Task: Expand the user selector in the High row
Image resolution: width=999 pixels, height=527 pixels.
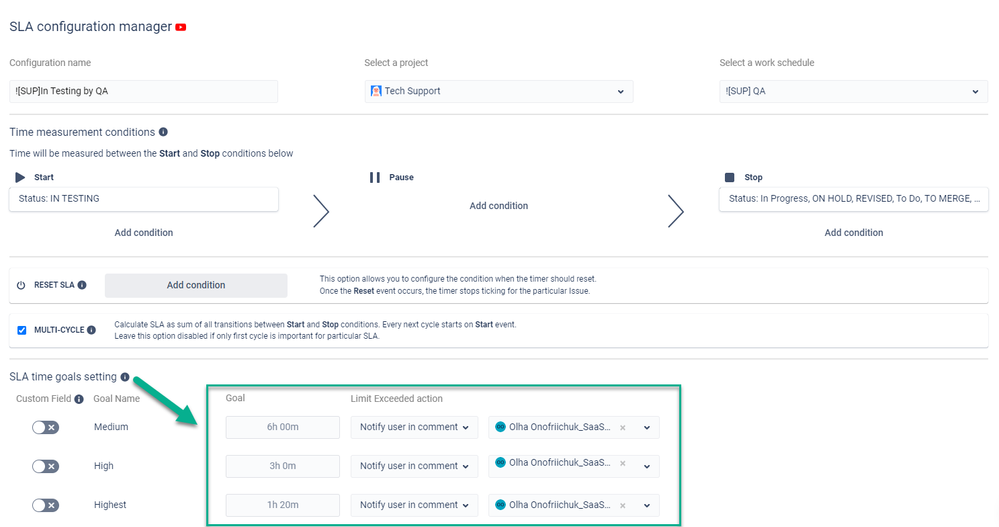Action: (647, 466)
